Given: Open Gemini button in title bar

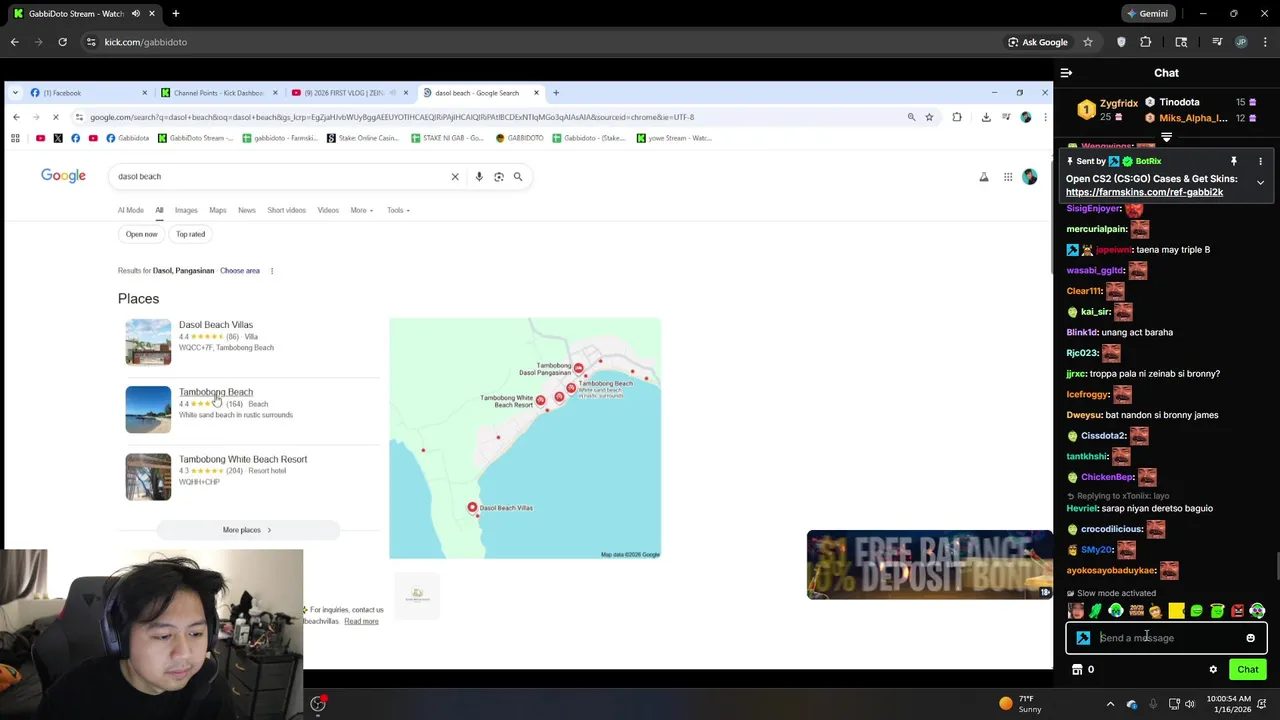Looking at the screenshot, I should (x=1146, y=14).
